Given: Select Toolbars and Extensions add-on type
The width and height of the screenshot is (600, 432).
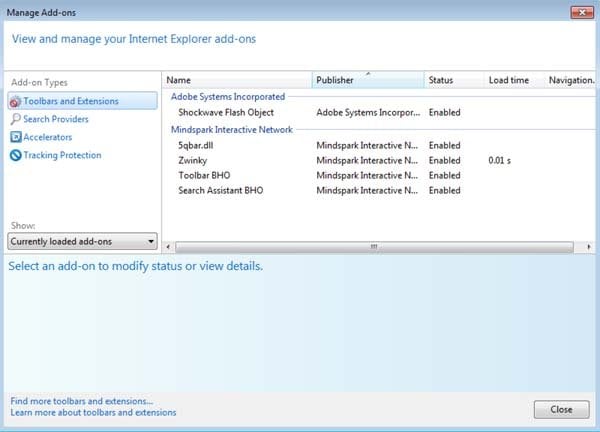Looking at the screenshot, I should 82,101.
